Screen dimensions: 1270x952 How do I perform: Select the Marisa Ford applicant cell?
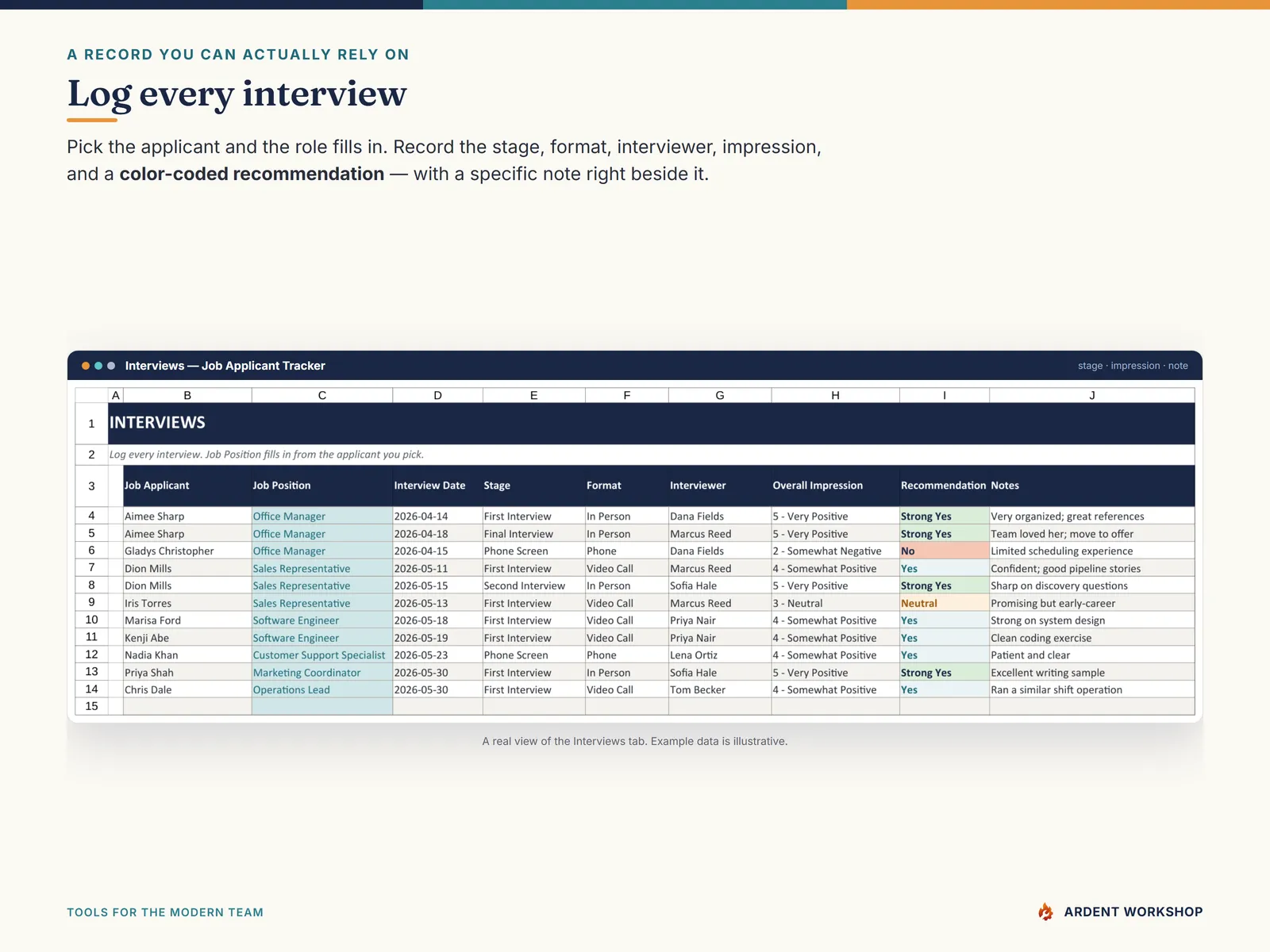point(187,620)
